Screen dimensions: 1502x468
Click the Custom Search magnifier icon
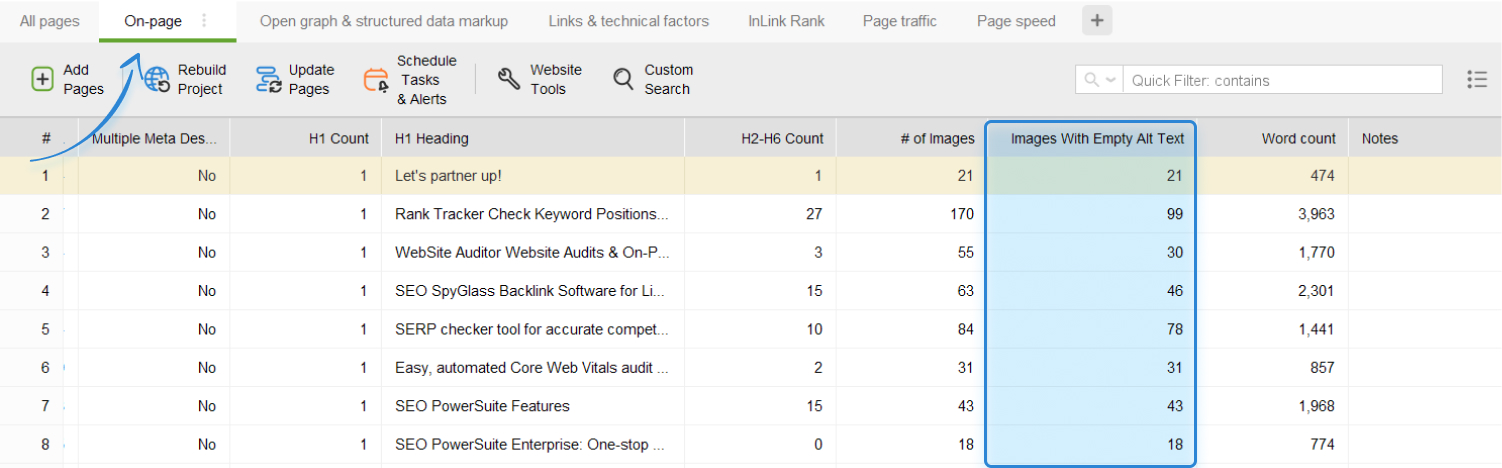coord(623,80)
